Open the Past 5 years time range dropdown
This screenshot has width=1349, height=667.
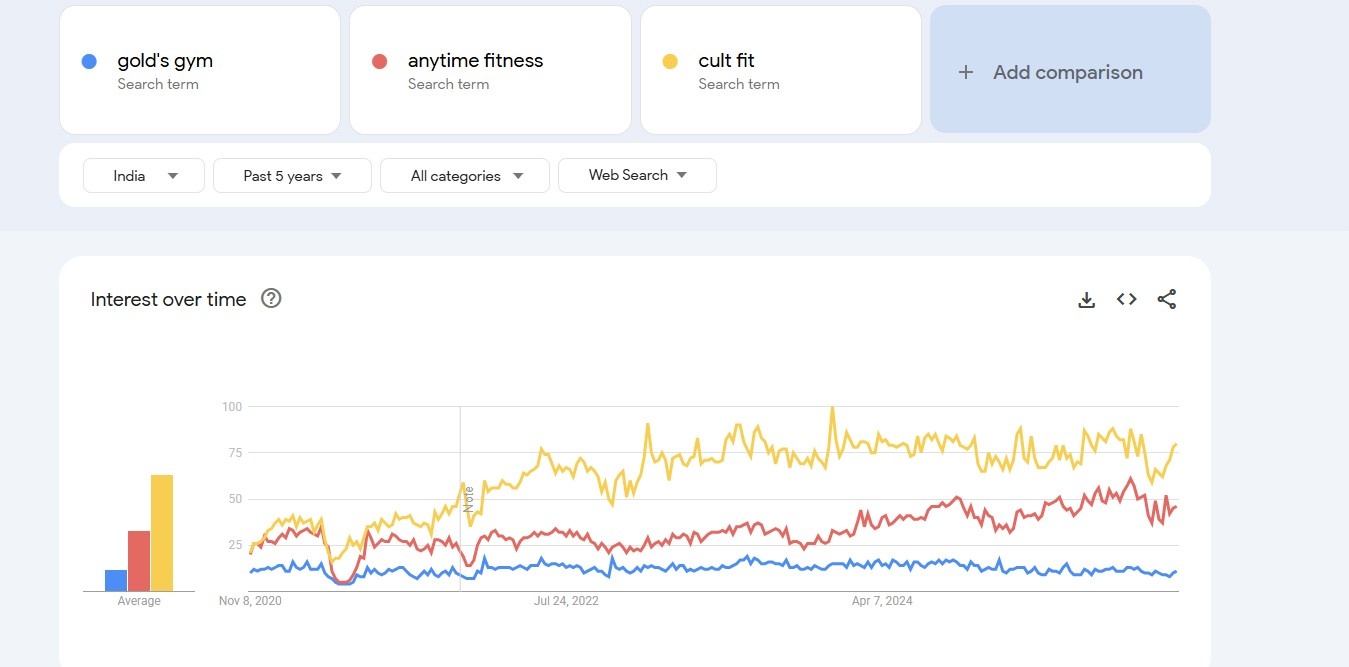pyautogui.click(x=292, y=176)
